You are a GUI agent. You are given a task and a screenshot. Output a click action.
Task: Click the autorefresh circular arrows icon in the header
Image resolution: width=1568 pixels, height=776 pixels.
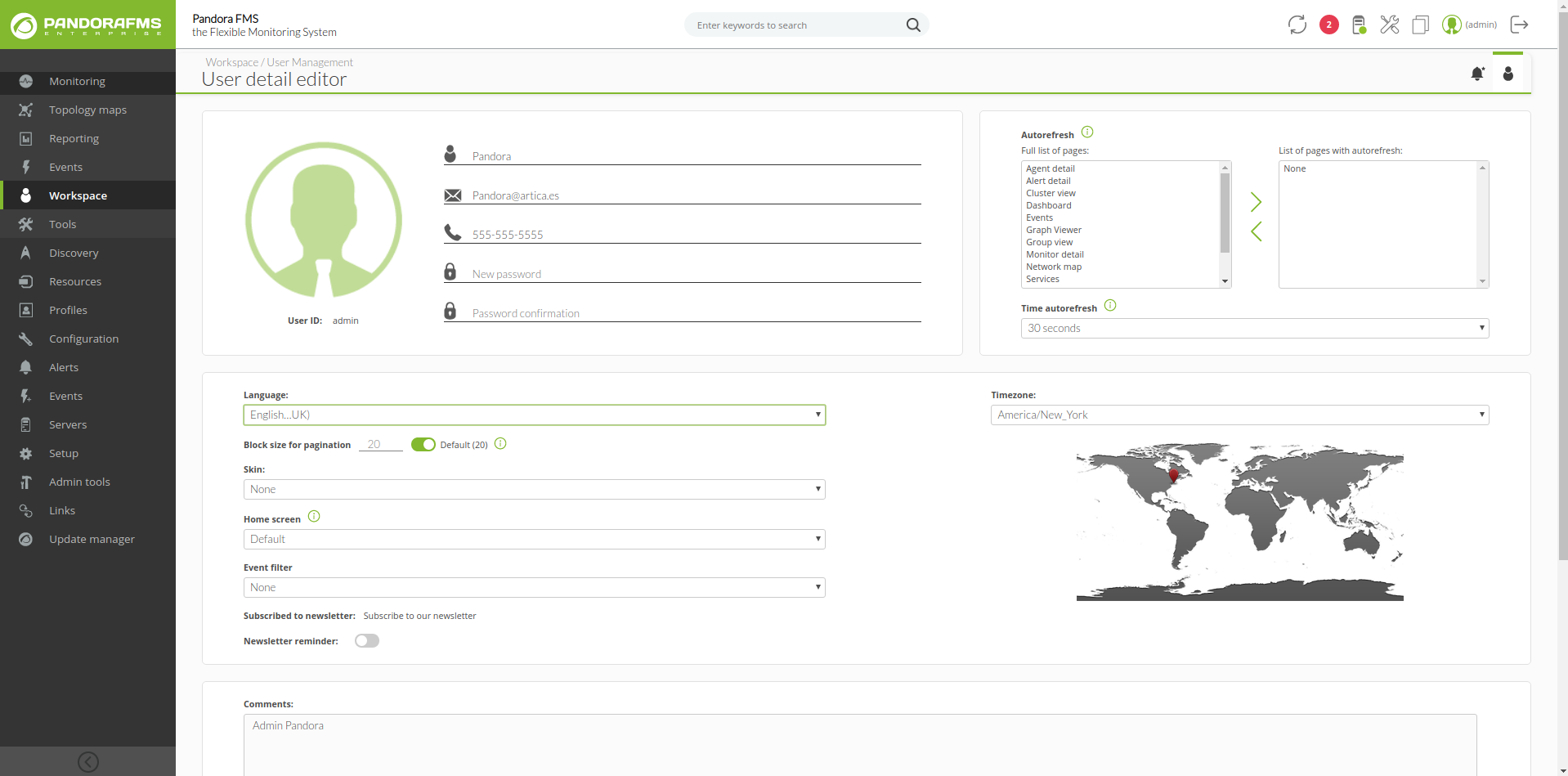pos(1297,25)
